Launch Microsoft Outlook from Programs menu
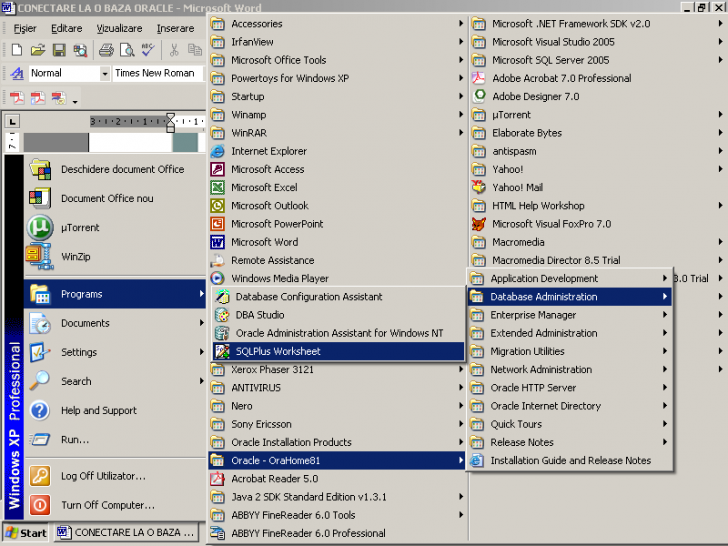Image resolution: width=728 pixels, height=546 pixels. pos(338,205)
